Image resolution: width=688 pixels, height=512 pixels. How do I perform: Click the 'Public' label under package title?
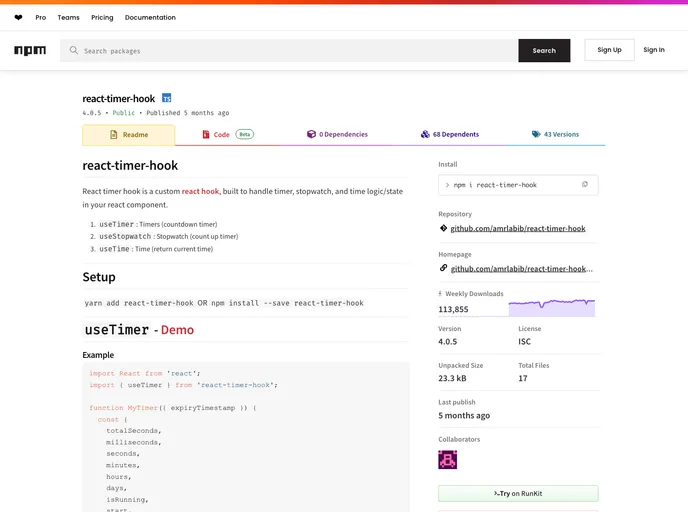[124, 113]
